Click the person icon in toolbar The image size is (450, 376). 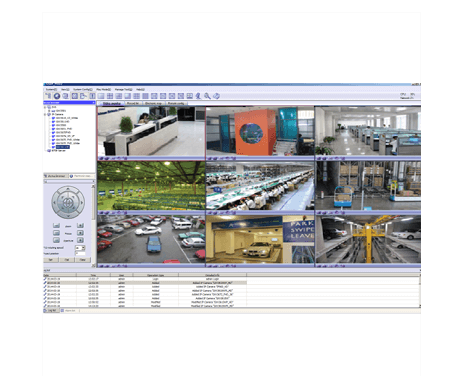pyautogui.click(x=198, y=96)
